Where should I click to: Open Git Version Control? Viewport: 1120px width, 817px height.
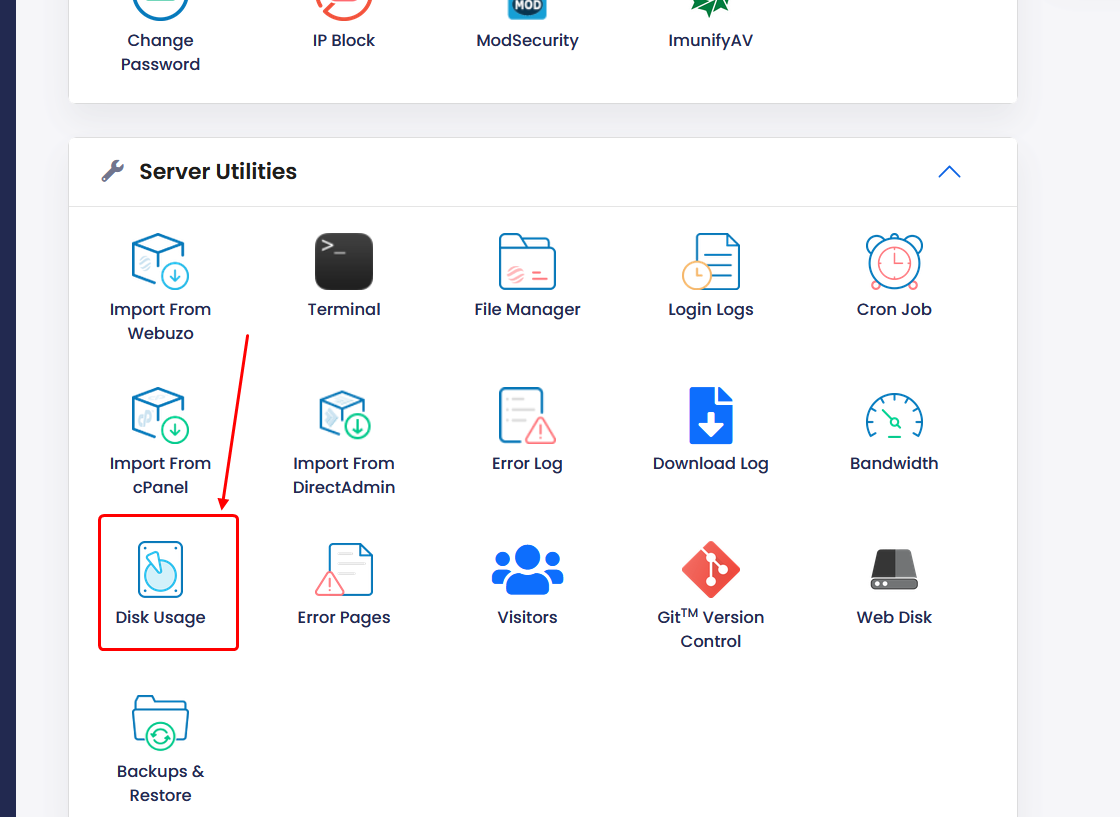pyautogui.click(x=710, y=570)
